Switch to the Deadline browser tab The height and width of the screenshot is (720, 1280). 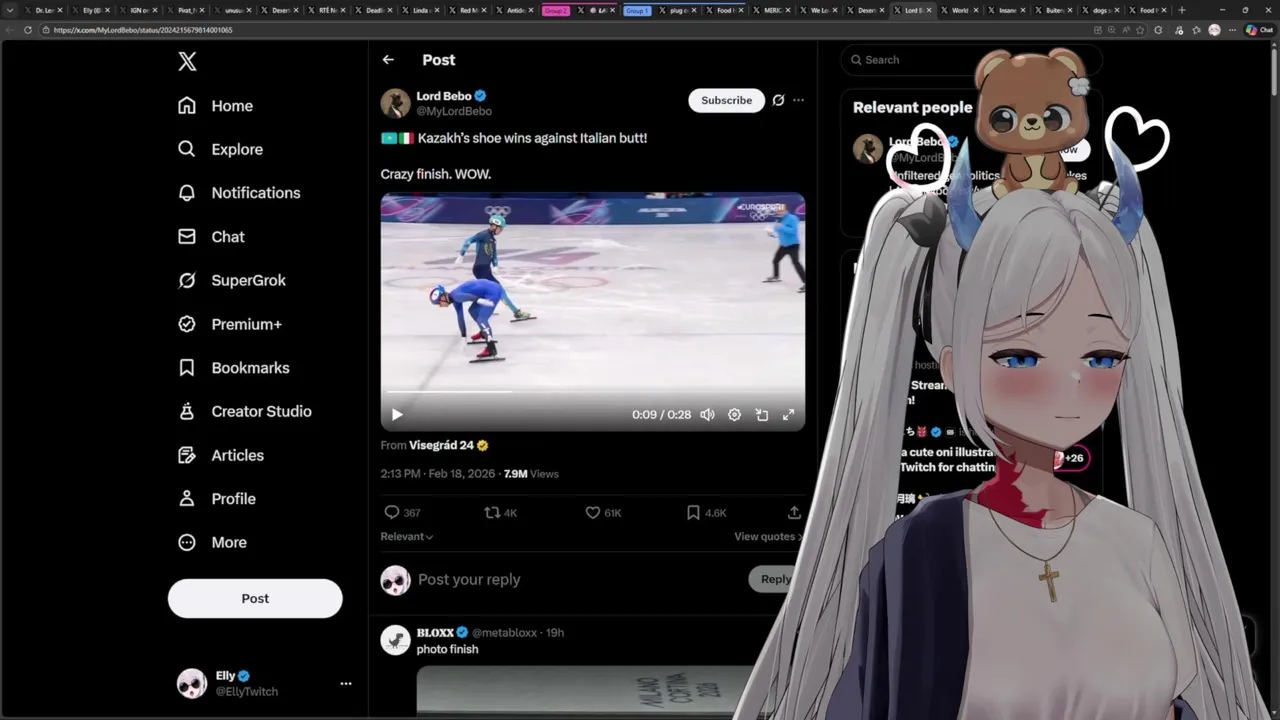(x=374, y=10)
